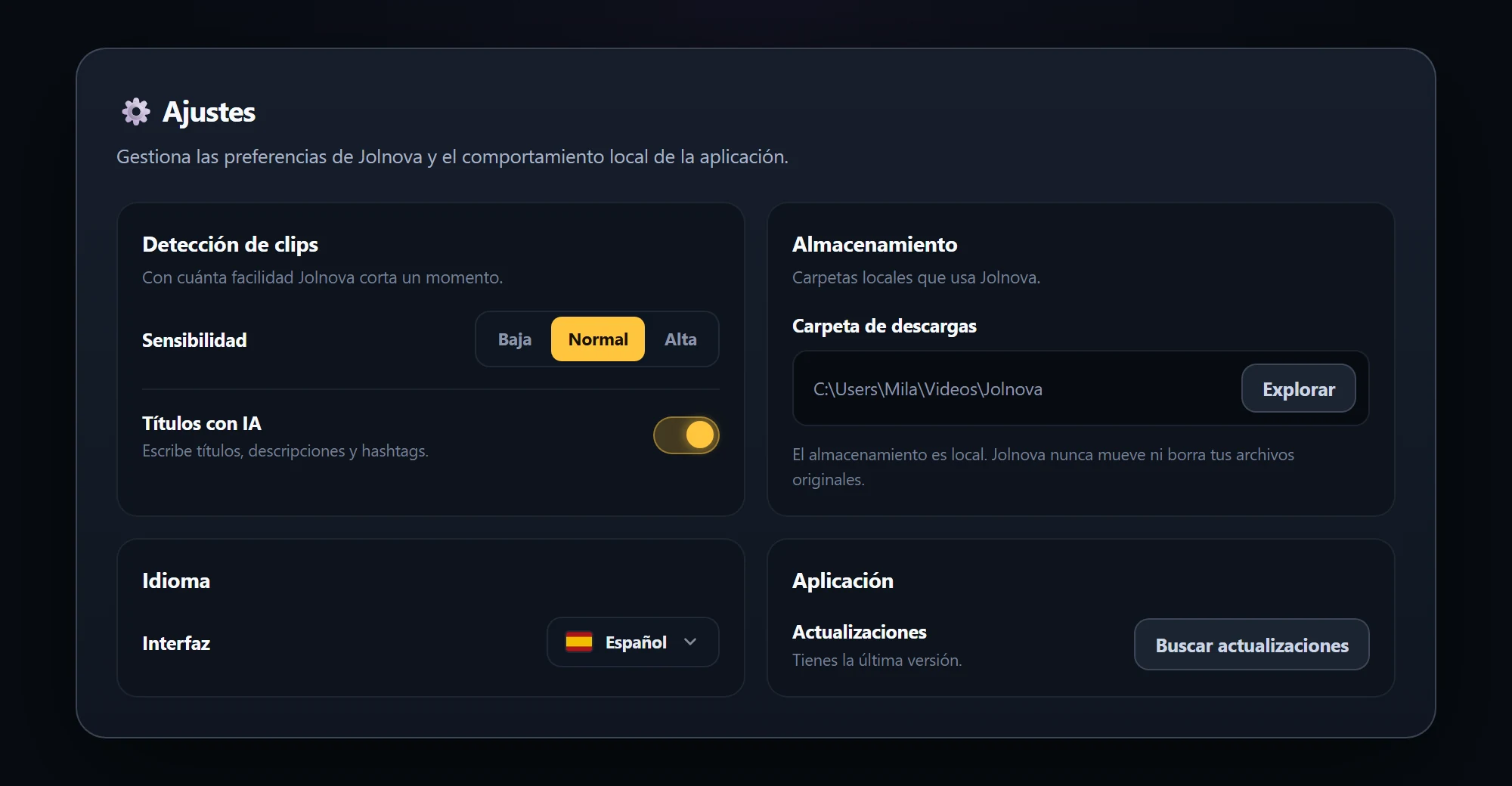The image size is (1512, 786).
Task: Click the Spanish flag icon
Action: pyautogui.click(x=579, y=642)
